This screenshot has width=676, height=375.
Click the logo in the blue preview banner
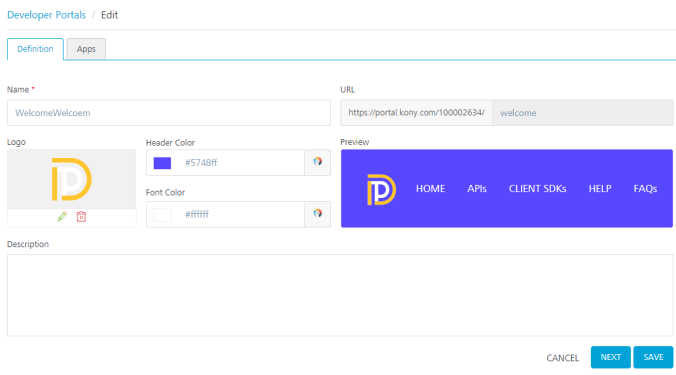pos(381,189)
